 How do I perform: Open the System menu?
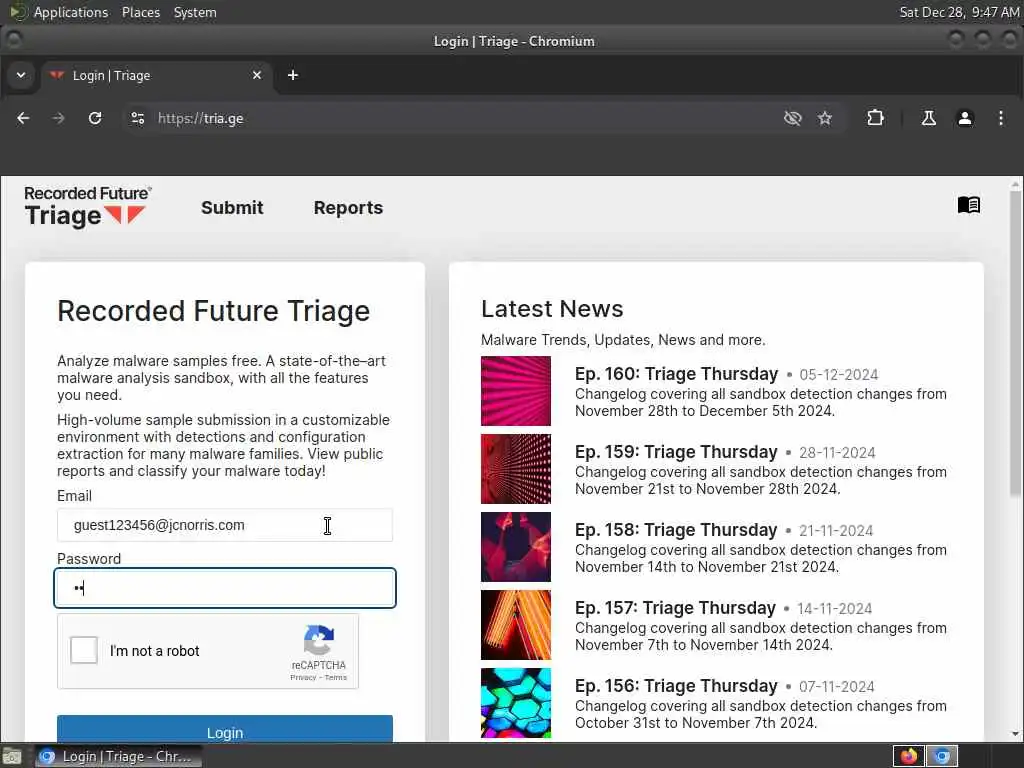pos(195,12)
